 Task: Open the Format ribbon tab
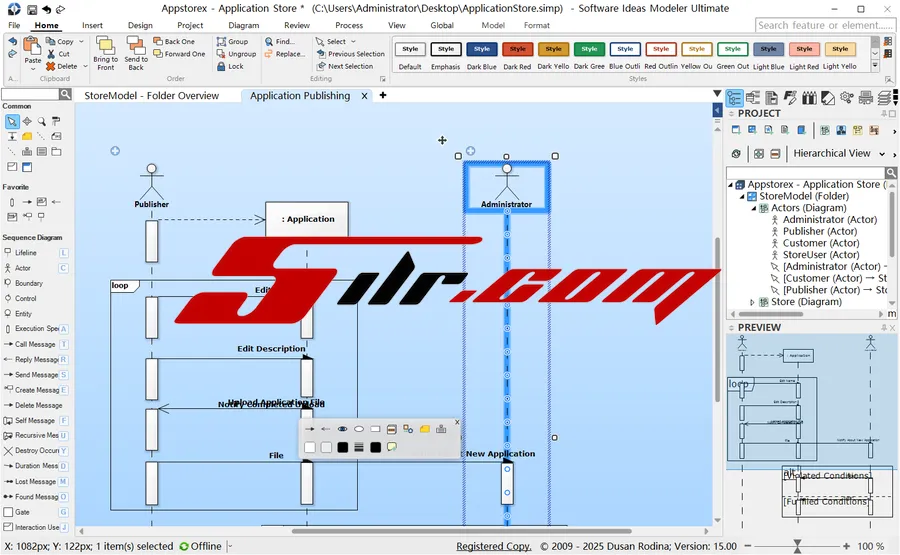537,25
